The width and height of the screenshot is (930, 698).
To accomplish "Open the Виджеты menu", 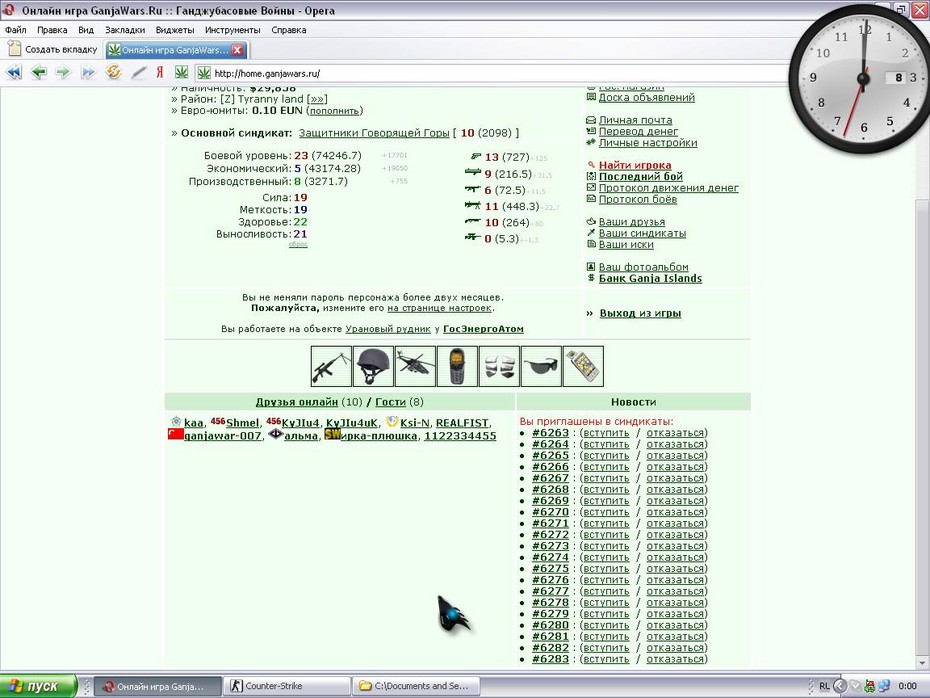I will [175, 30].
